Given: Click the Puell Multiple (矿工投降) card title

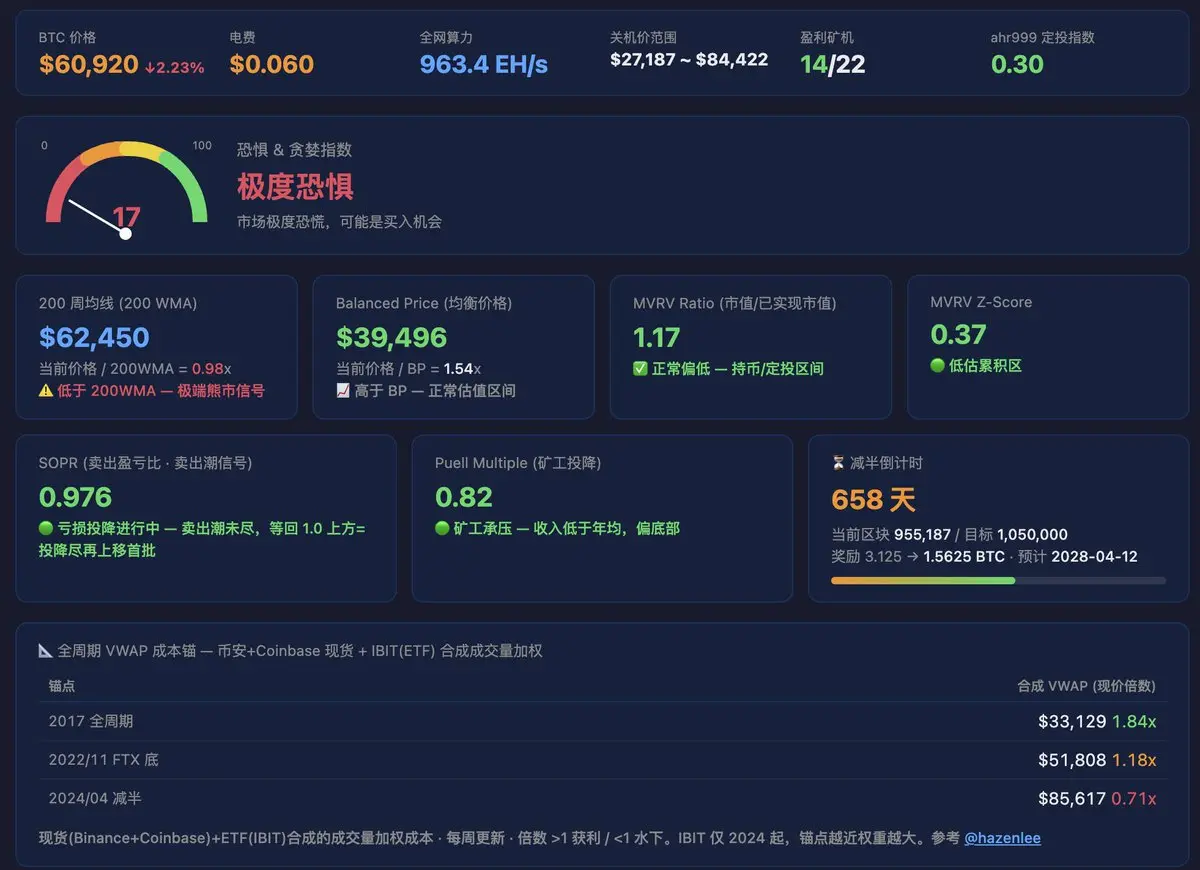Looking at the screenshot, I should [518, 463].
